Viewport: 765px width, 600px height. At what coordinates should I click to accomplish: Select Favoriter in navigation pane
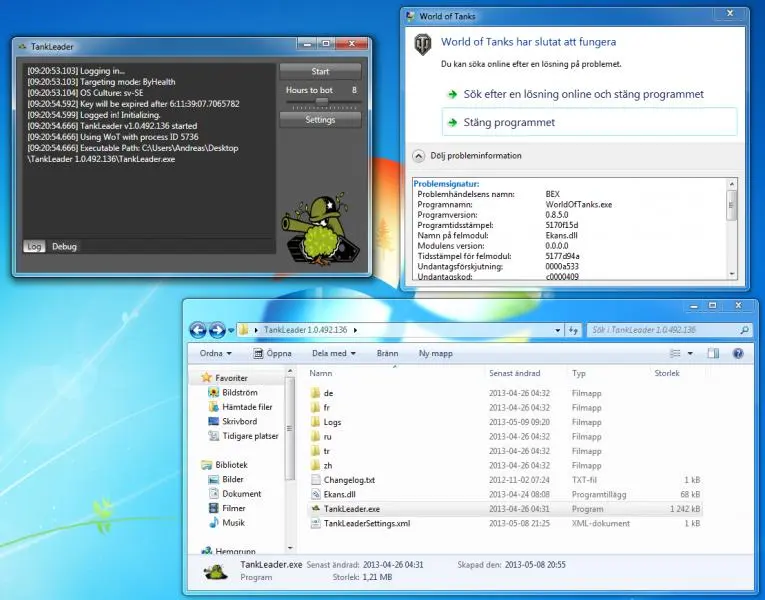pyautogui.click(x=231, y=378)
